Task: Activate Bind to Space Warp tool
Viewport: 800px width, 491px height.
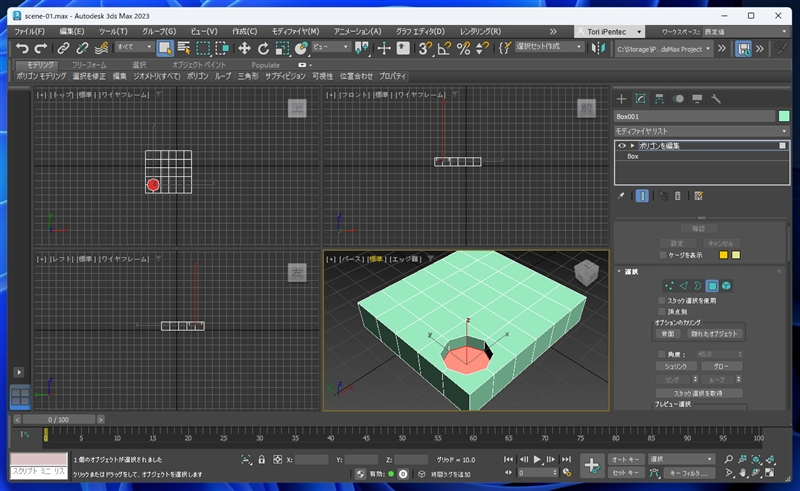Action: 102,48
